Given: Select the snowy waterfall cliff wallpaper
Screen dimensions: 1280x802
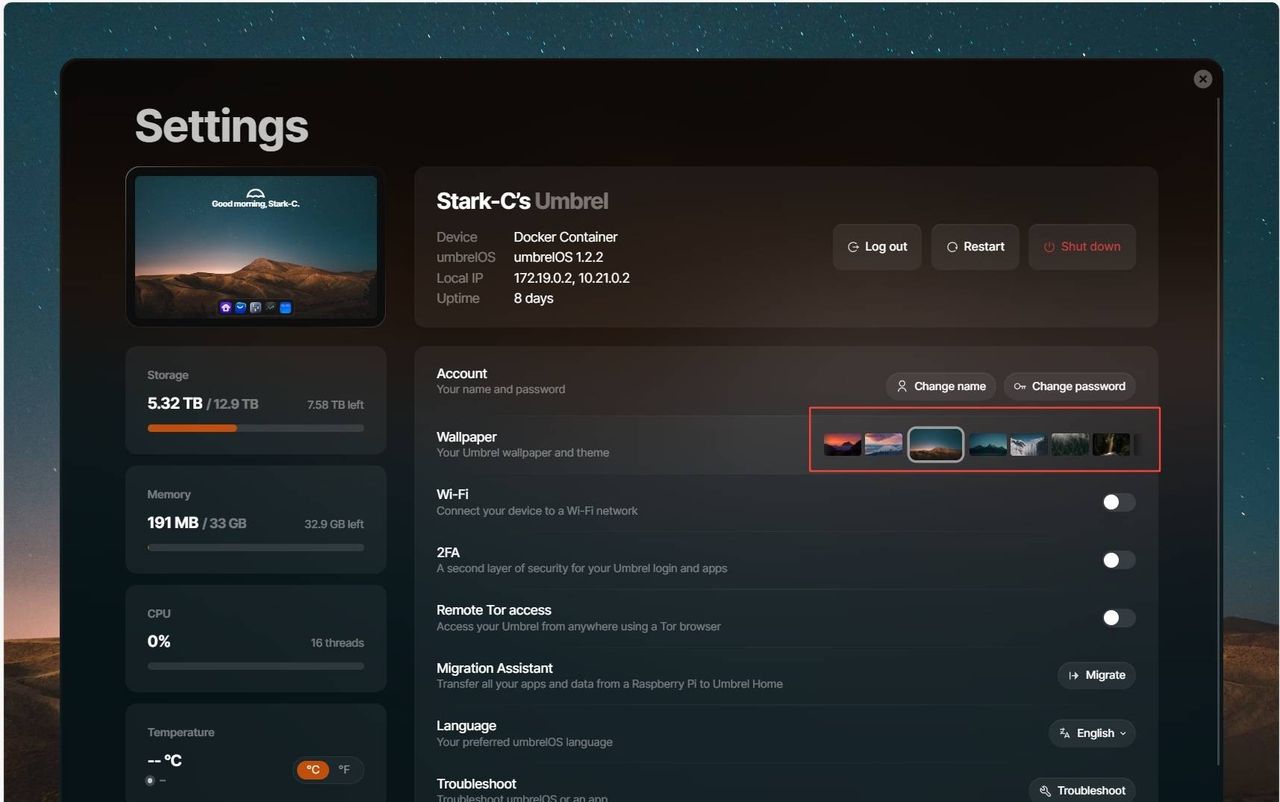Looking at the screenshot, I should coord(1028,444).
